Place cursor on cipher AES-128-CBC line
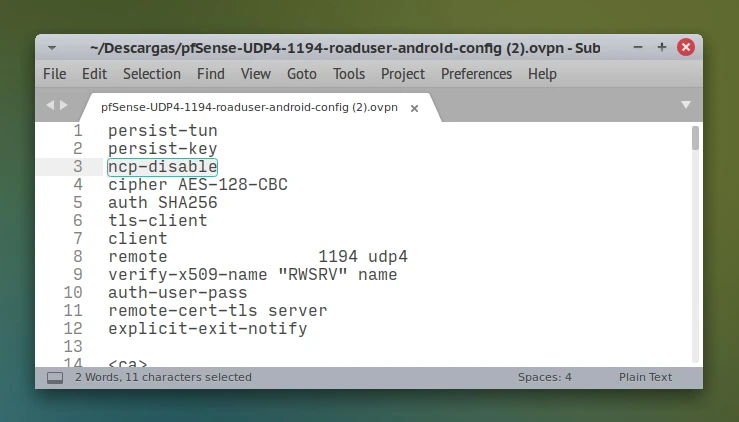This screenshot has width=739, height=422. pos(198,185)
